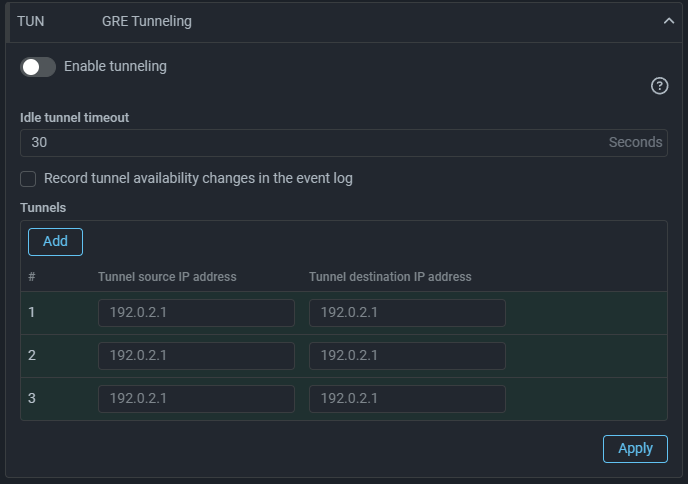The image size is (688, 484).
Task: Select tunnel row number 3
Action: [x=32, y=398]
